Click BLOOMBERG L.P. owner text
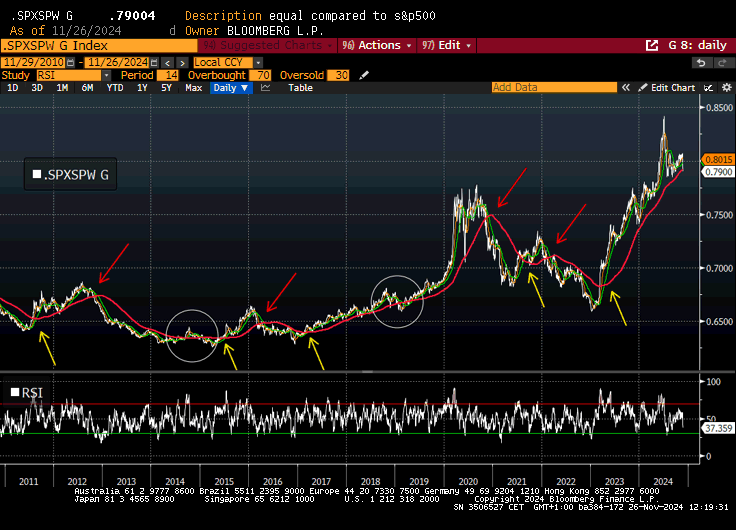The width and height of the screenshot is (736, 530). [x=276, y=31]
